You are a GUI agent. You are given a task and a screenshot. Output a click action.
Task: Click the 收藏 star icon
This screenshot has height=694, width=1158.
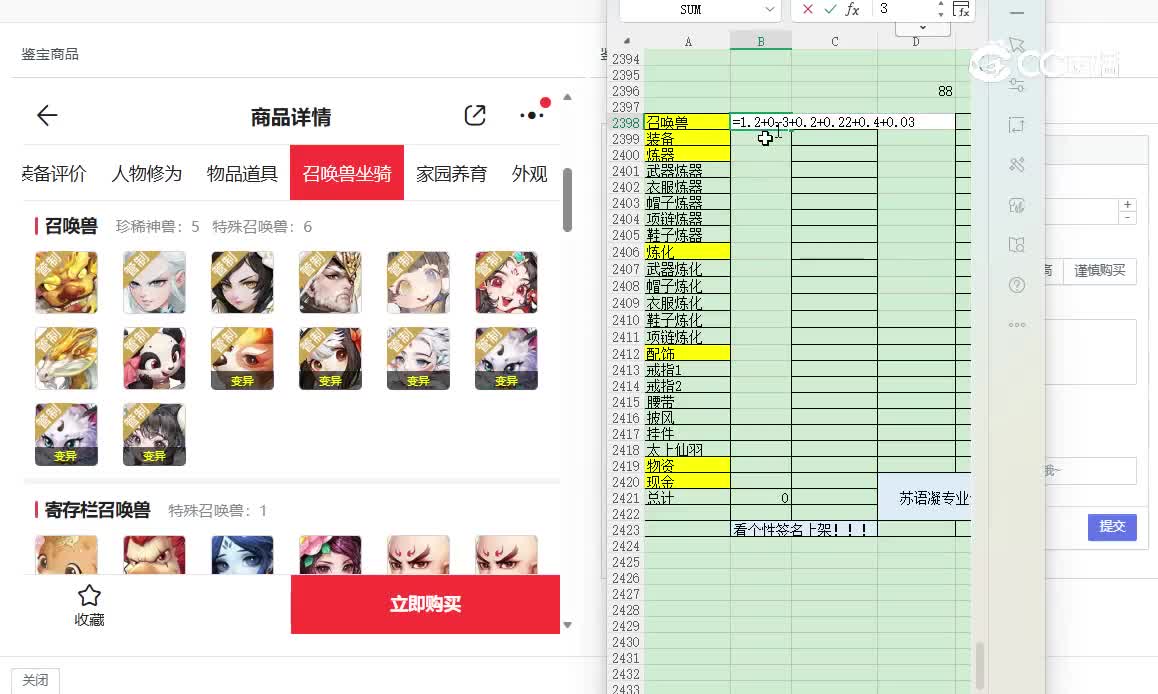89,597
